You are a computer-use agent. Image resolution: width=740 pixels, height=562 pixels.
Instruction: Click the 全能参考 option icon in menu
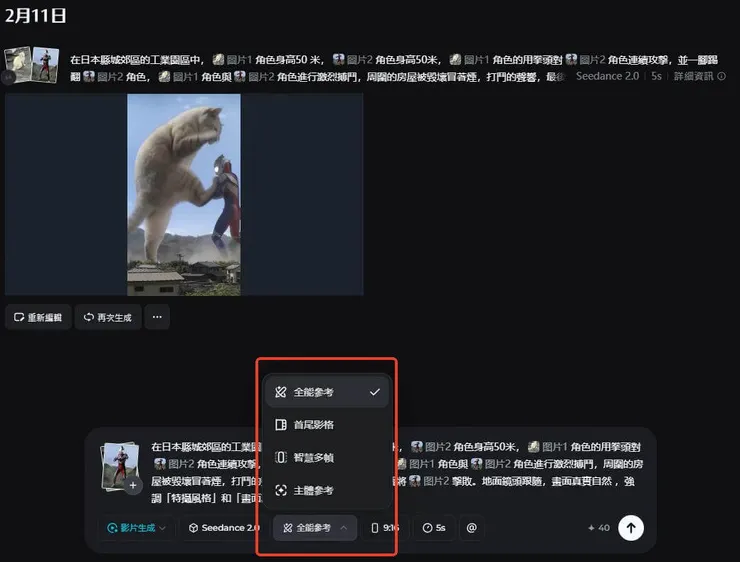[281, 392]
